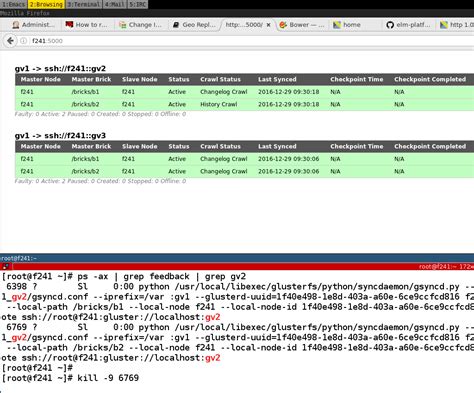Viewport: 474px width, 393px height.
Task: Click Crawl Status header in gv3 table
Action: 220,146
